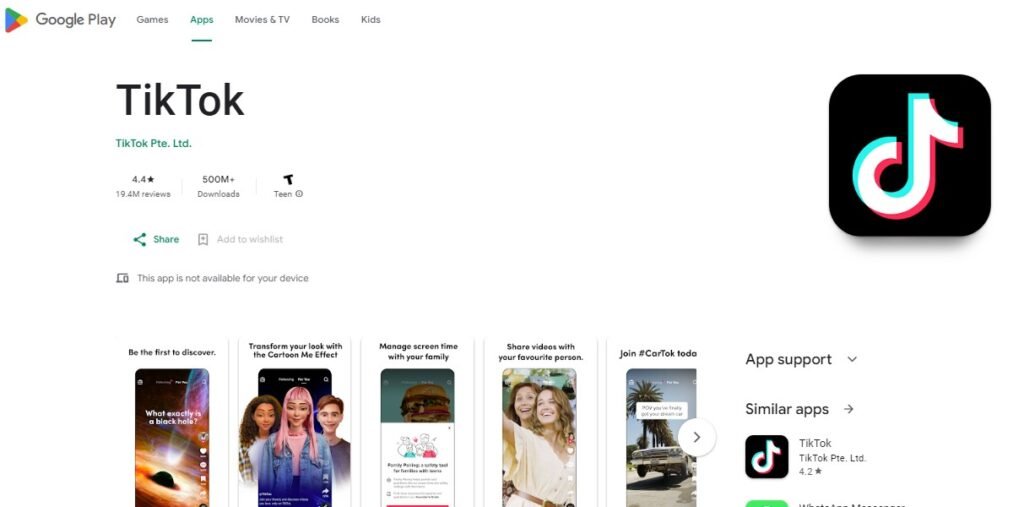
Task: Switch to Movies & TV tab
Action: tap(262, 20)
